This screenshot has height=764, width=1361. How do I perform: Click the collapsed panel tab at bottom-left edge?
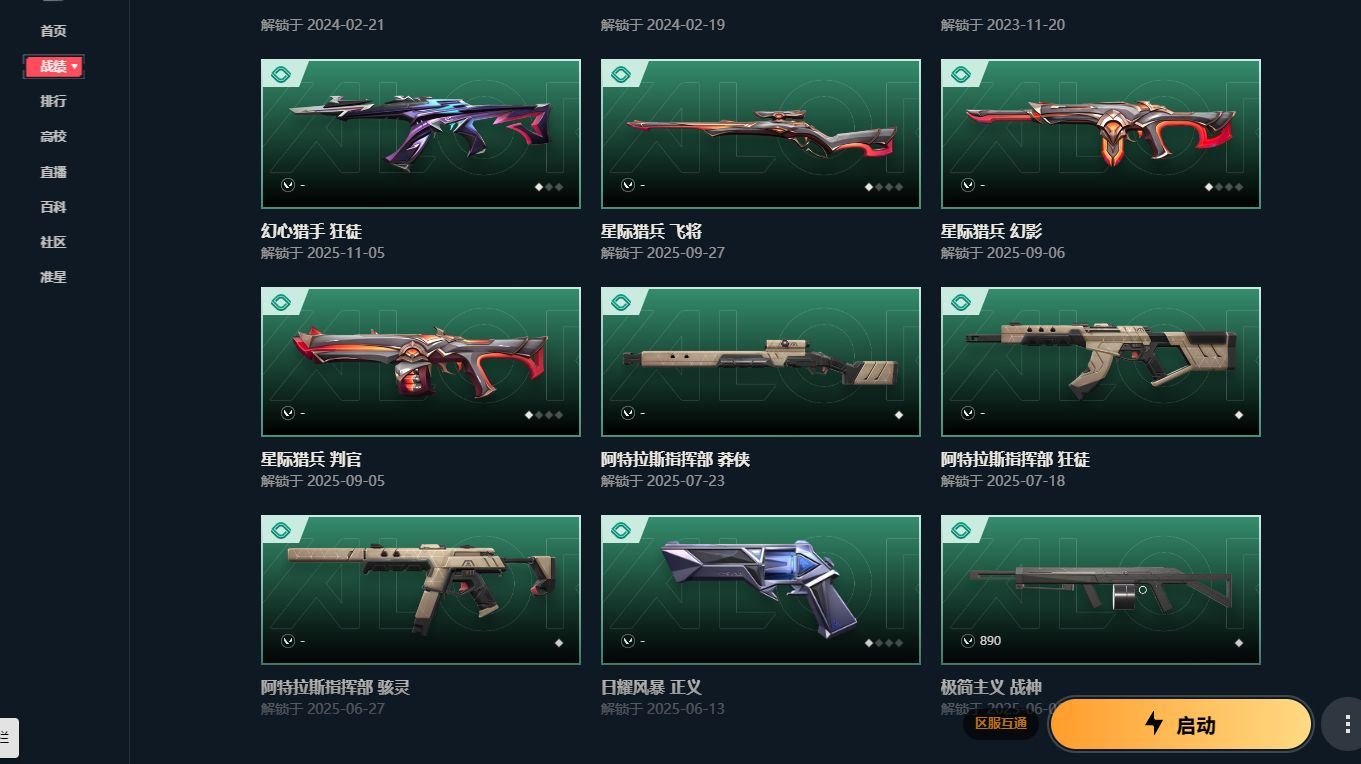click(x=8, y=737)
